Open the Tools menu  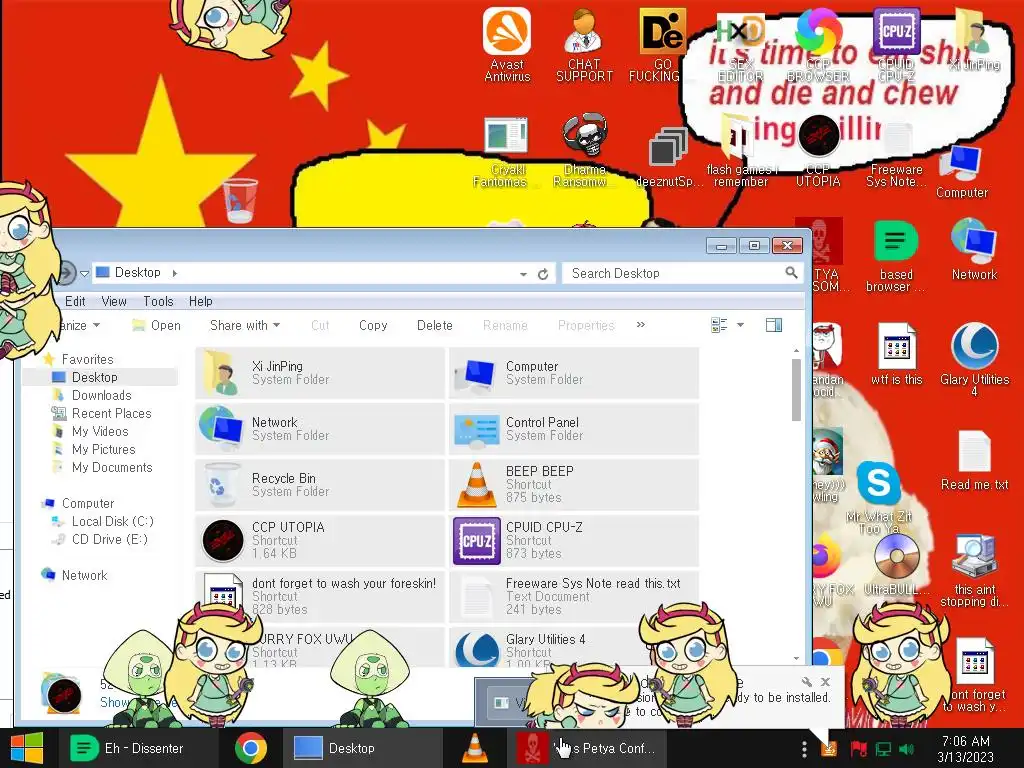click(158, 301)
